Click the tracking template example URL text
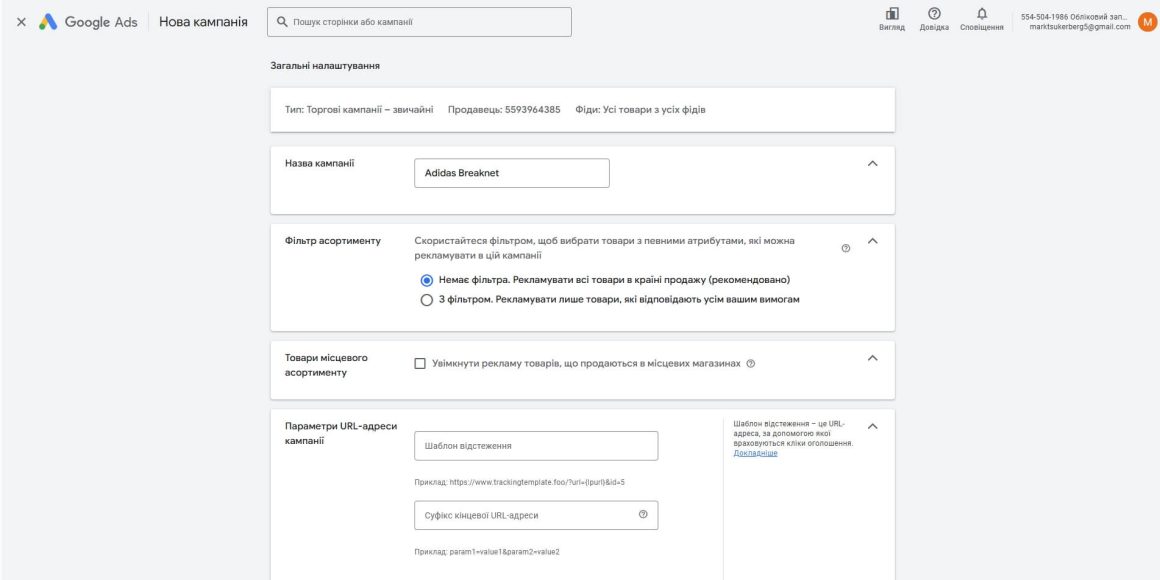This screenshot has width=1160, height=580. coord(519,482)
